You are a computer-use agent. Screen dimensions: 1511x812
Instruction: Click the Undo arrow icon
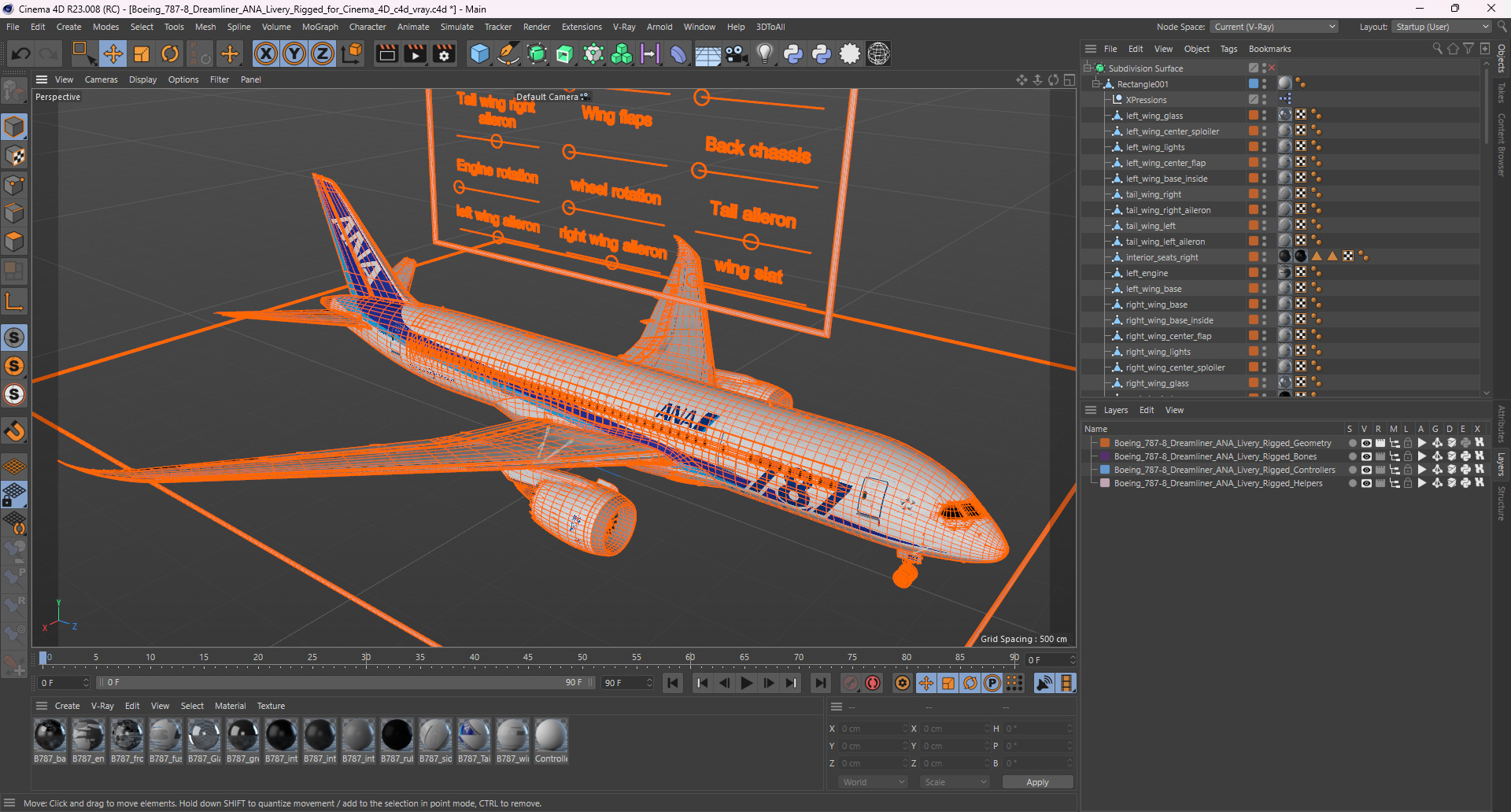tap(21, 54)
